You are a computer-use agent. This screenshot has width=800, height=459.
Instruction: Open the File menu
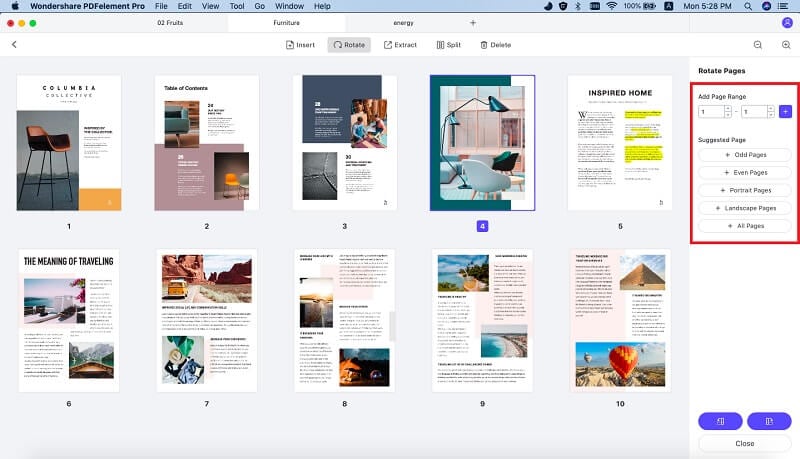pyautogui.click(x=161, y=6)
